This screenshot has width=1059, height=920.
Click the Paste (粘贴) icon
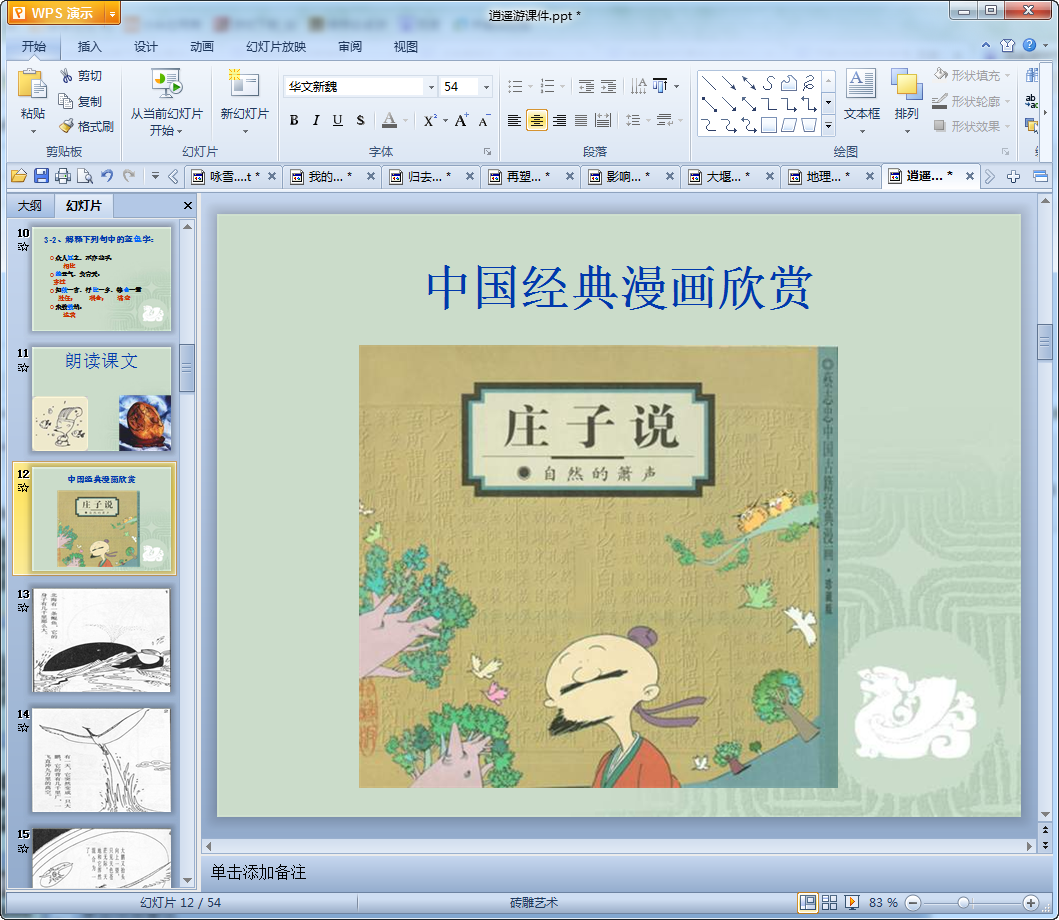pos(32,85)
